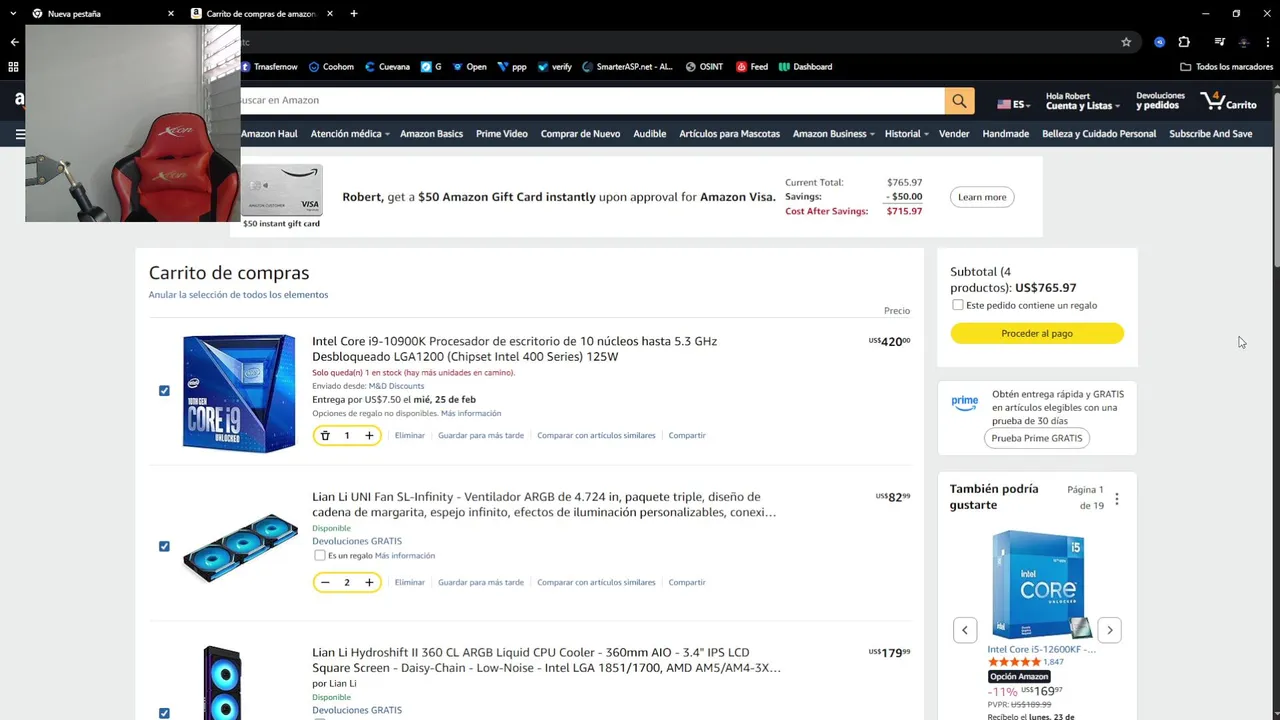Deselect the Lian Li Hydroshift cooler checkbox

164,713
